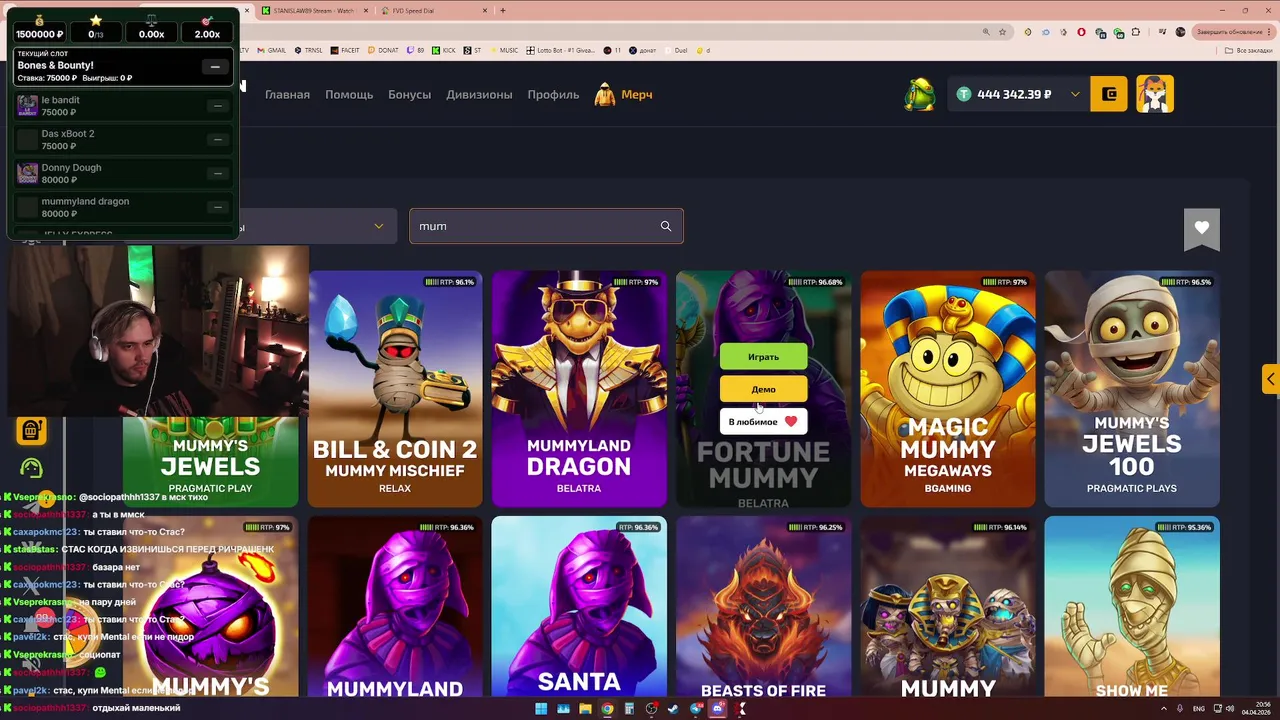Open the KICK bookmark
The image size is (1280, 720).
pos(444,50)
